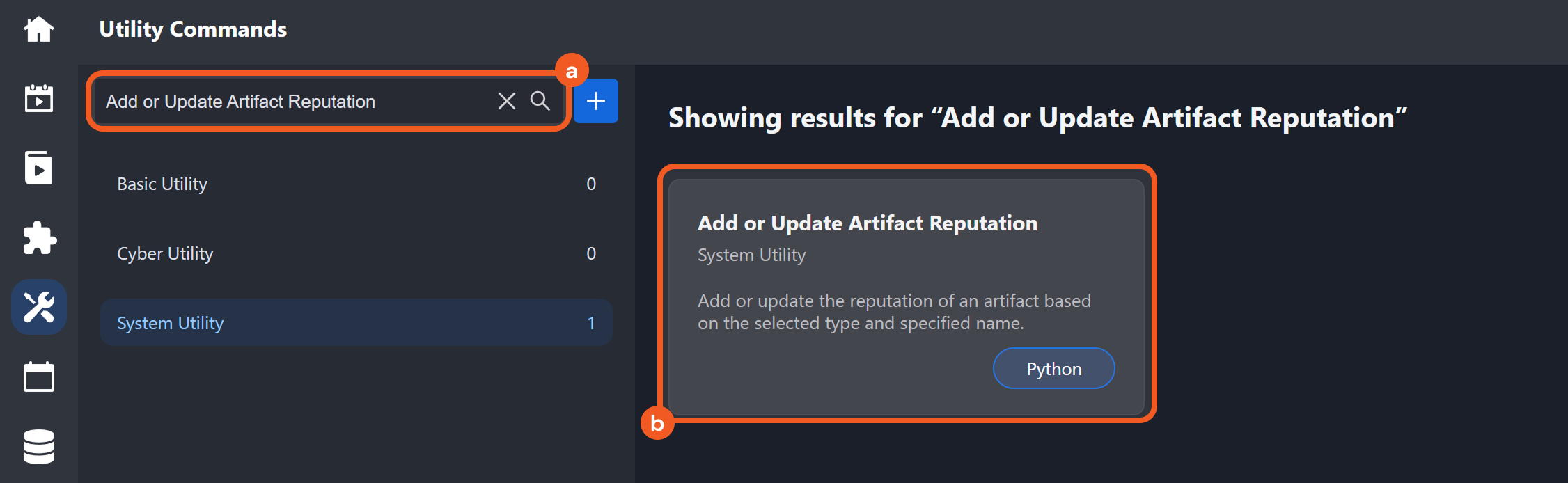Open the database stack sidebar icon

click(39, 447)
